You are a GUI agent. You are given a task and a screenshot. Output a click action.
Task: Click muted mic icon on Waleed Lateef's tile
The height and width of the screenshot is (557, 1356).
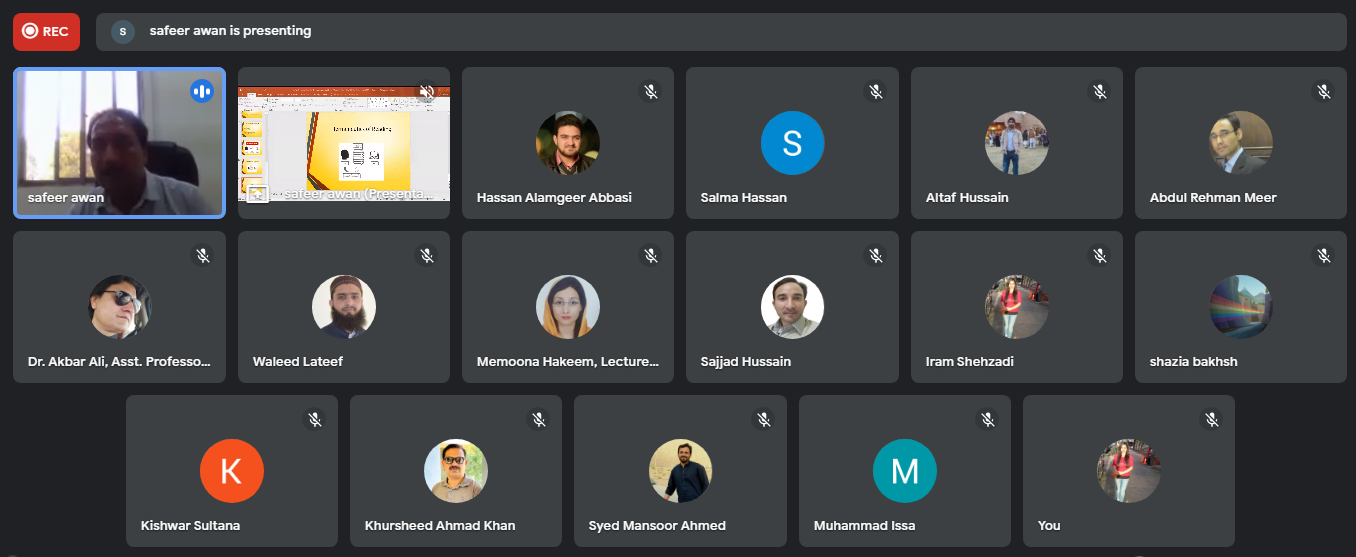pos(426,255)
